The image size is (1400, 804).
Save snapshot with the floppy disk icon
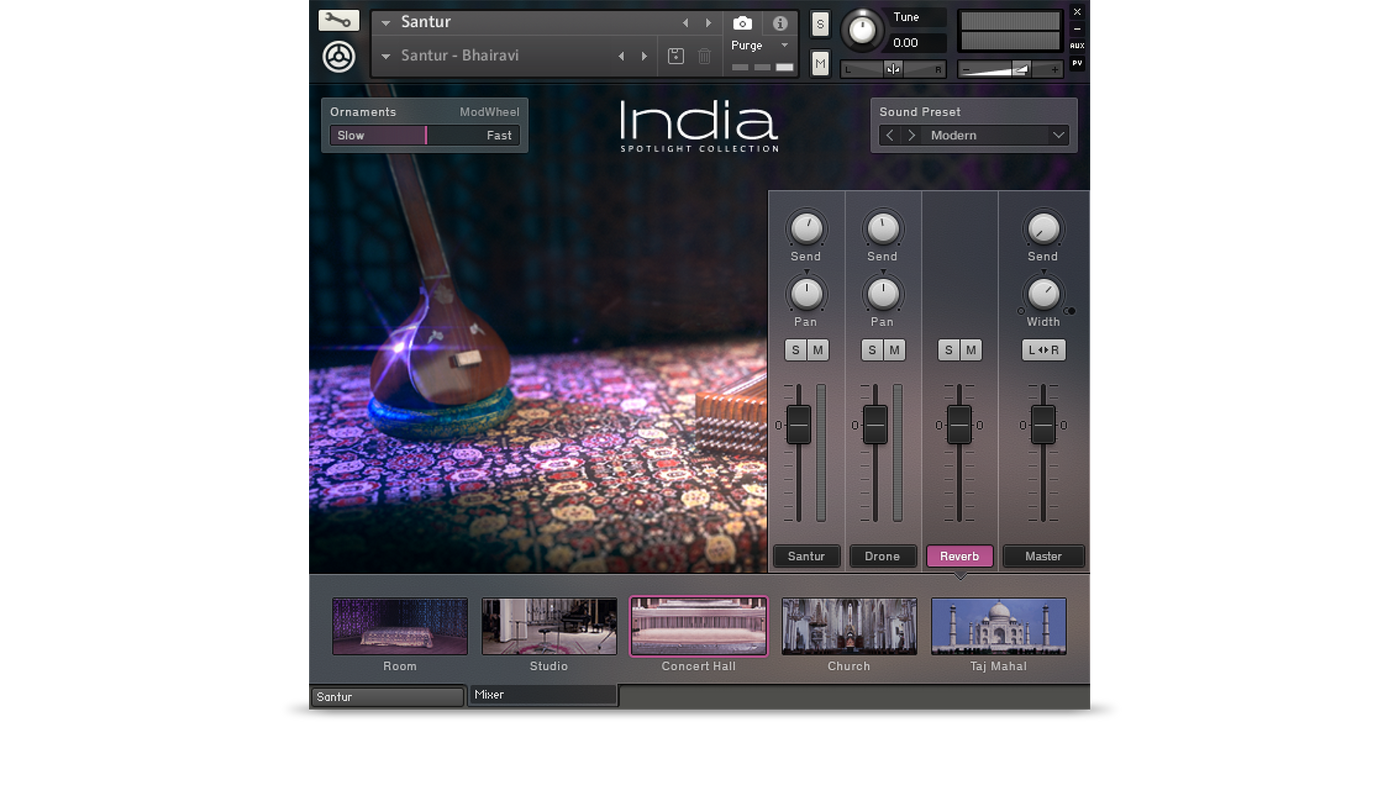tap(676, 56)
